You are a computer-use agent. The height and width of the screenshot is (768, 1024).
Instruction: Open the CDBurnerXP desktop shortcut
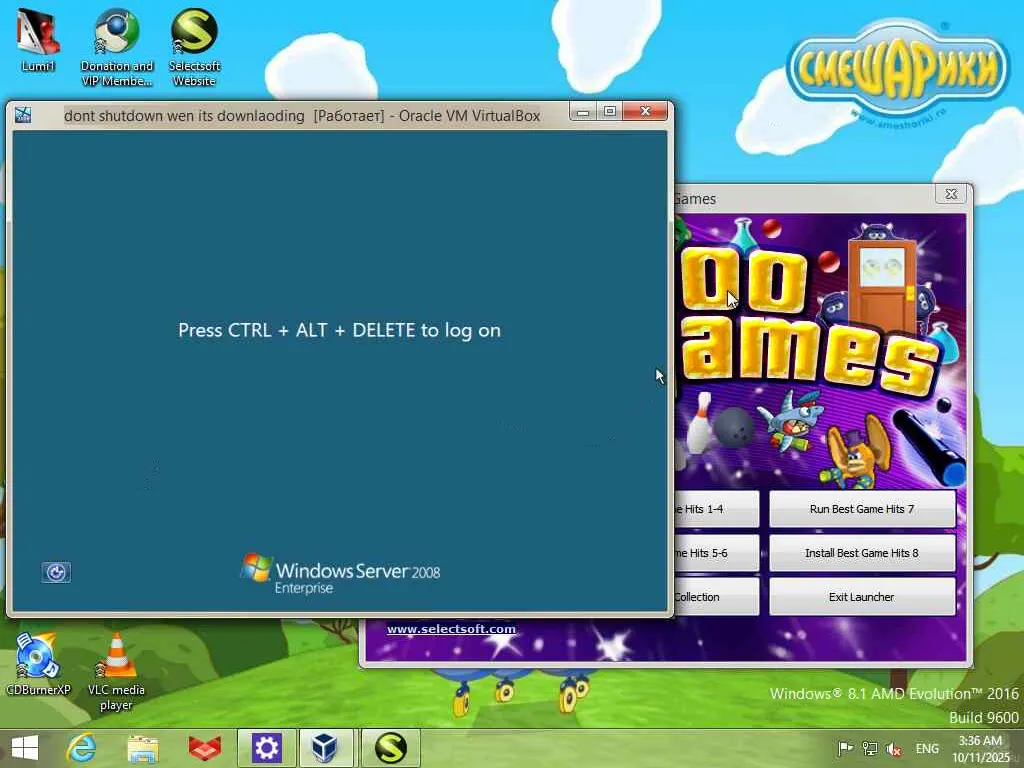point(38,664)
